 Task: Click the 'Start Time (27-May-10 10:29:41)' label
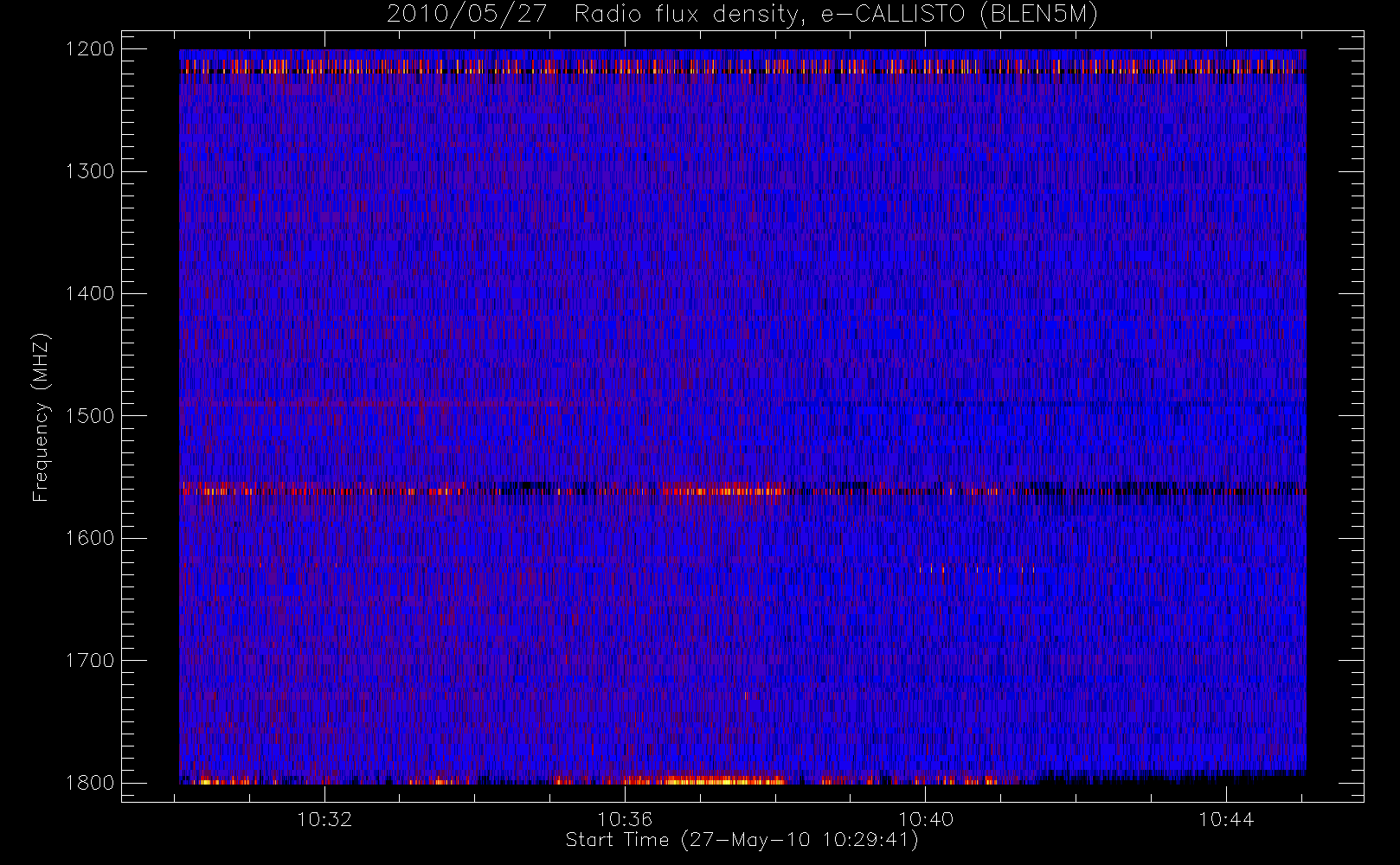tap(742, 840)
